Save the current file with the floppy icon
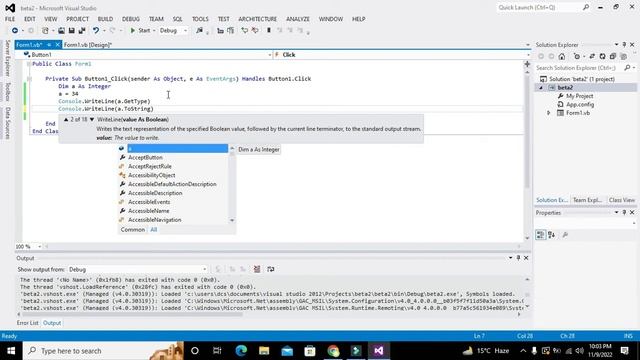 coord(71,31)
